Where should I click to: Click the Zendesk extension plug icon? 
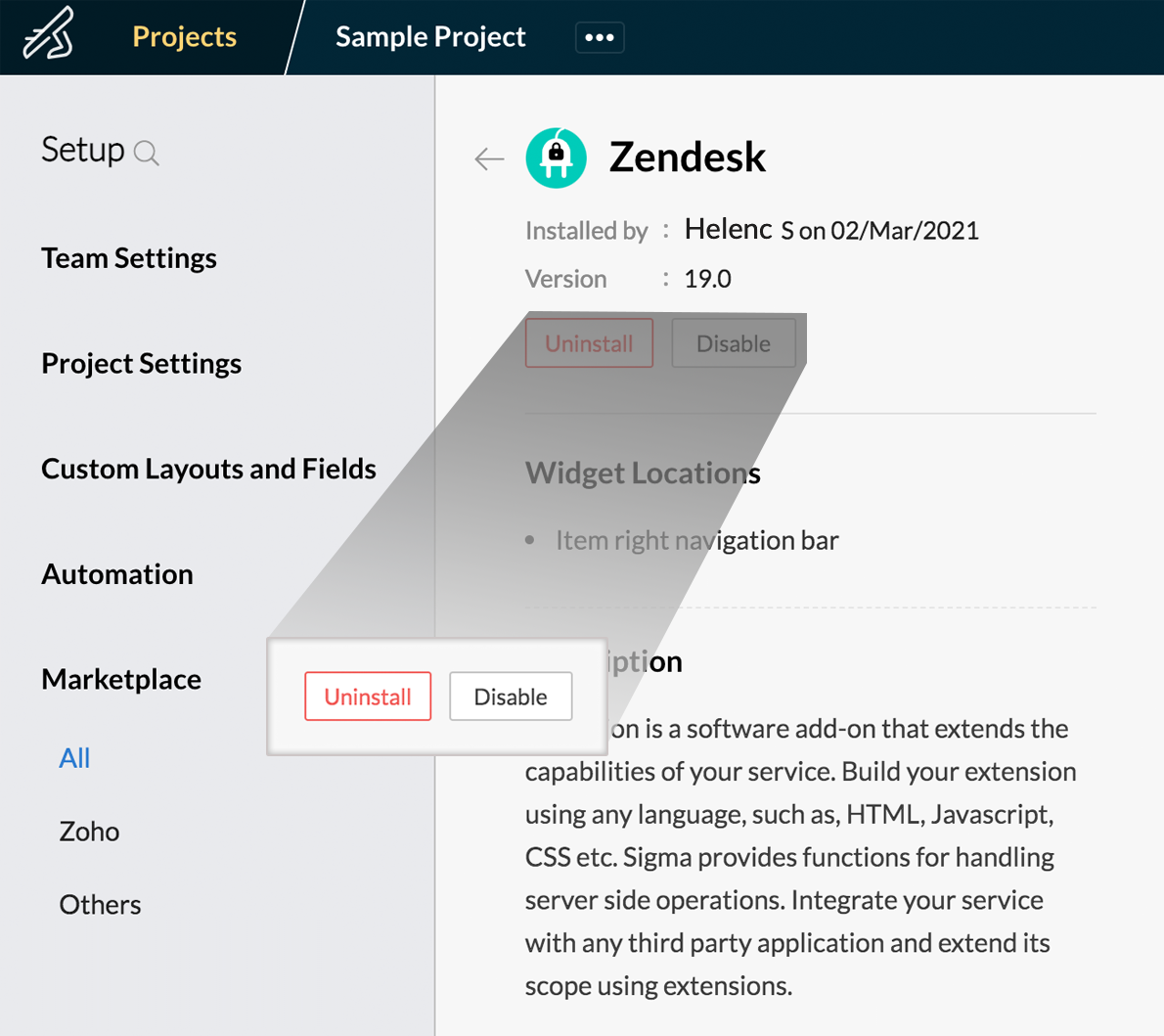click(x=556, y=158)
